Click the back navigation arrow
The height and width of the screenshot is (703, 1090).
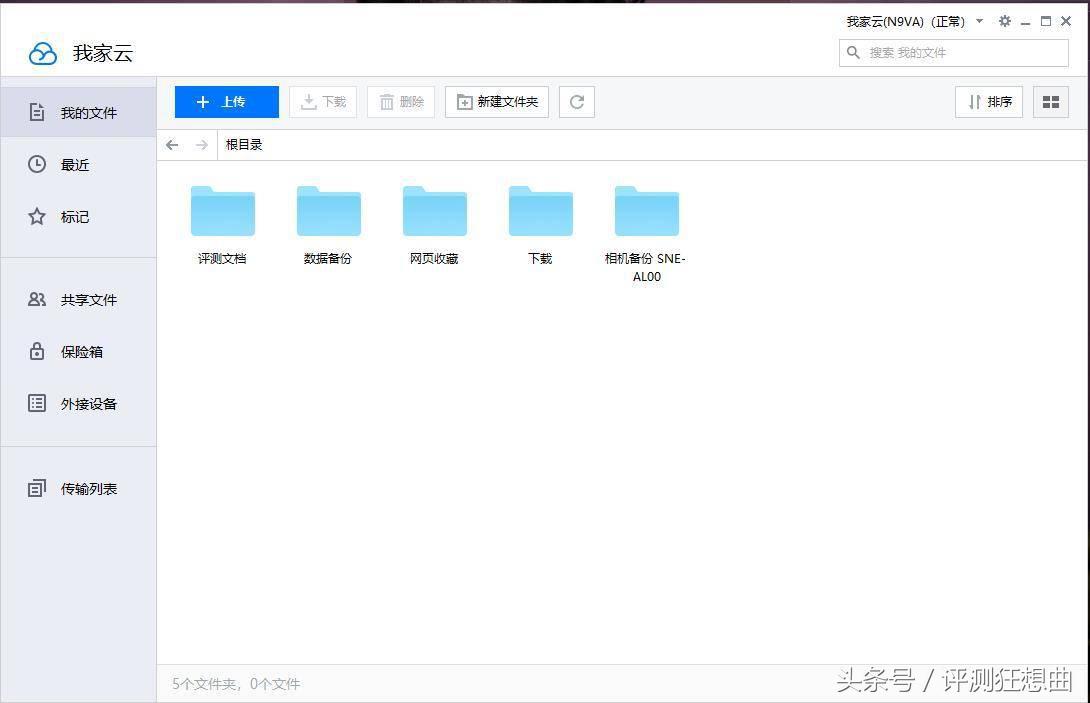[172, 144]
